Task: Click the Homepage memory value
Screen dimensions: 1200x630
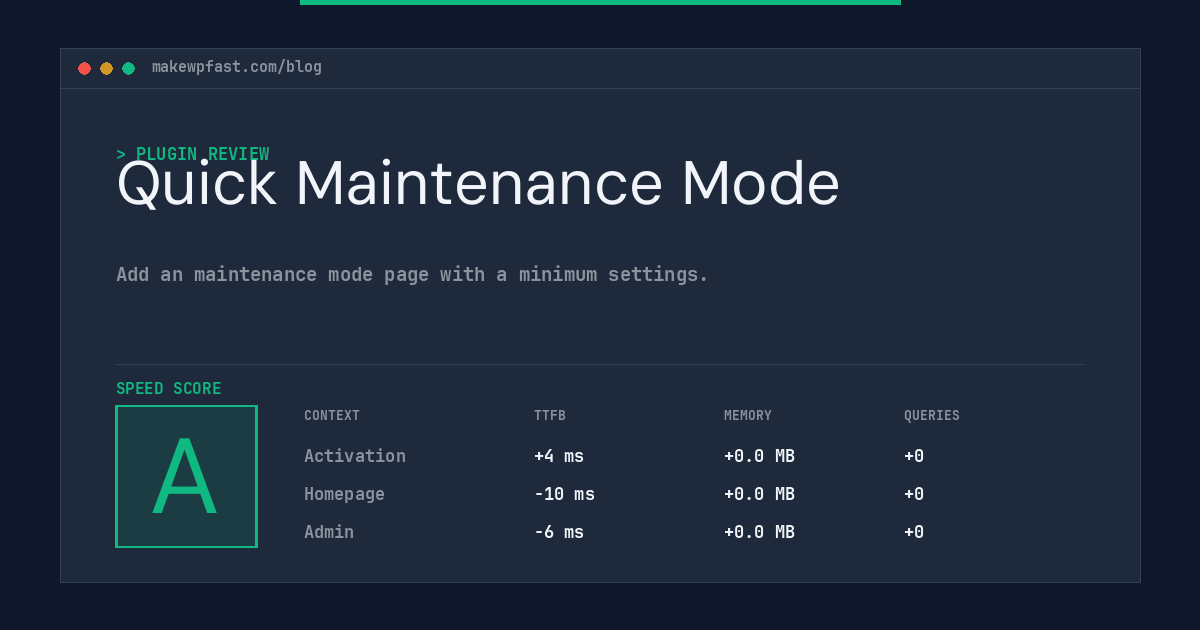Action: (x=759, y=494)
